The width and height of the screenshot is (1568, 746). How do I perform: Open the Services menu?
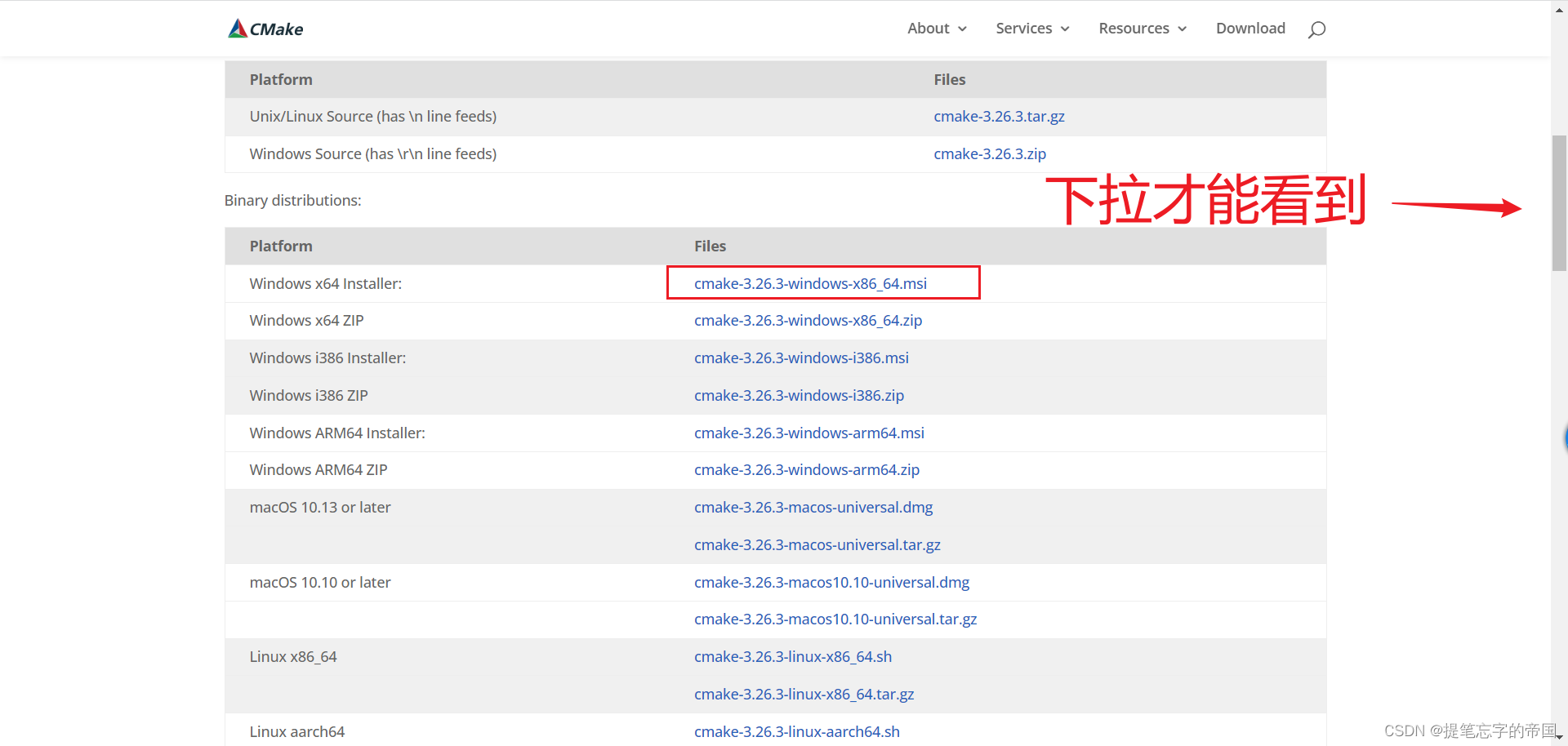click(x=1024, y=29)
